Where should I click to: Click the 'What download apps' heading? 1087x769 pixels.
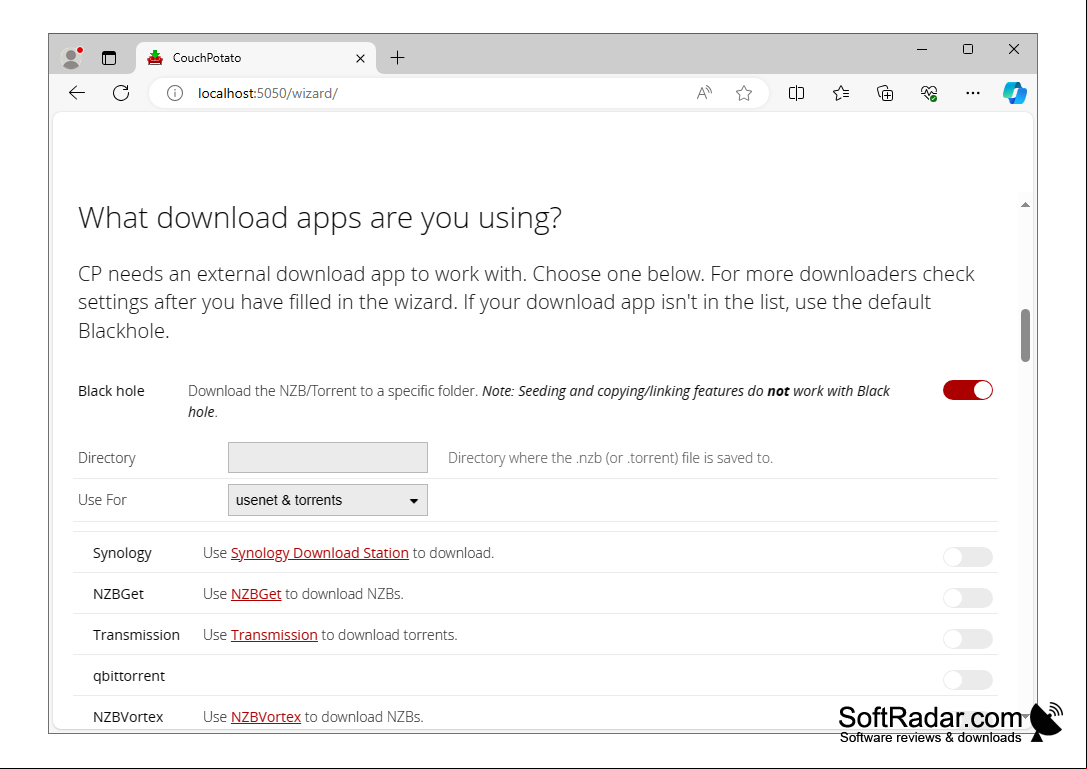point(320,218)
